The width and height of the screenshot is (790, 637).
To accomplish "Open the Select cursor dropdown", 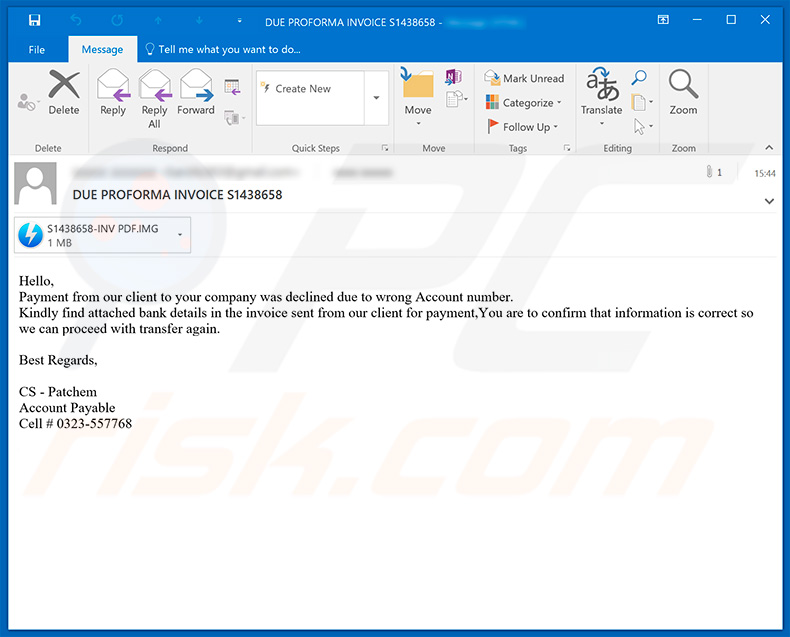I will click(643, 126).
